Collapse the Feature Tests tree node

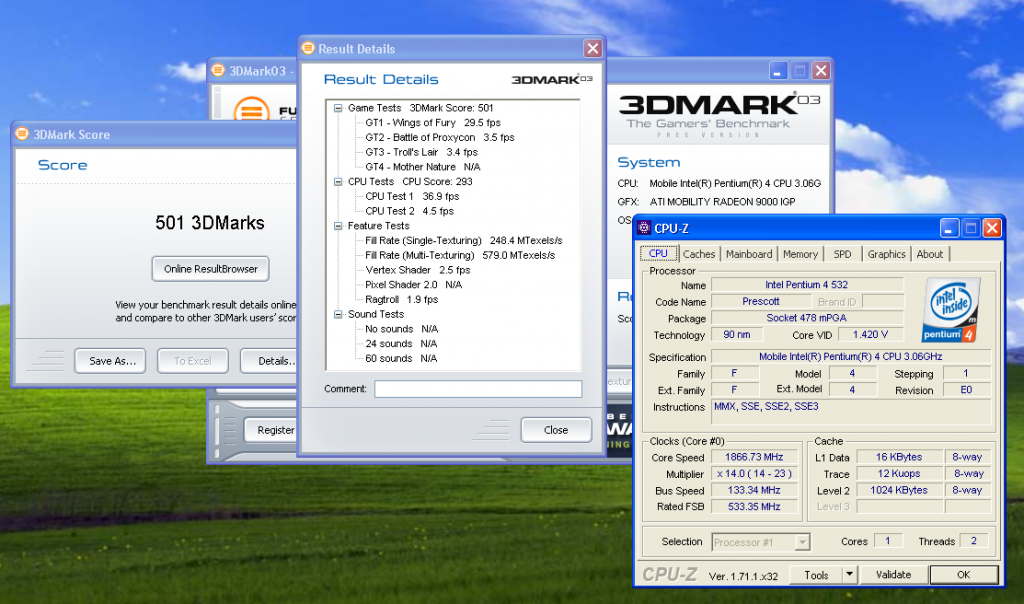tap(338, 226)
